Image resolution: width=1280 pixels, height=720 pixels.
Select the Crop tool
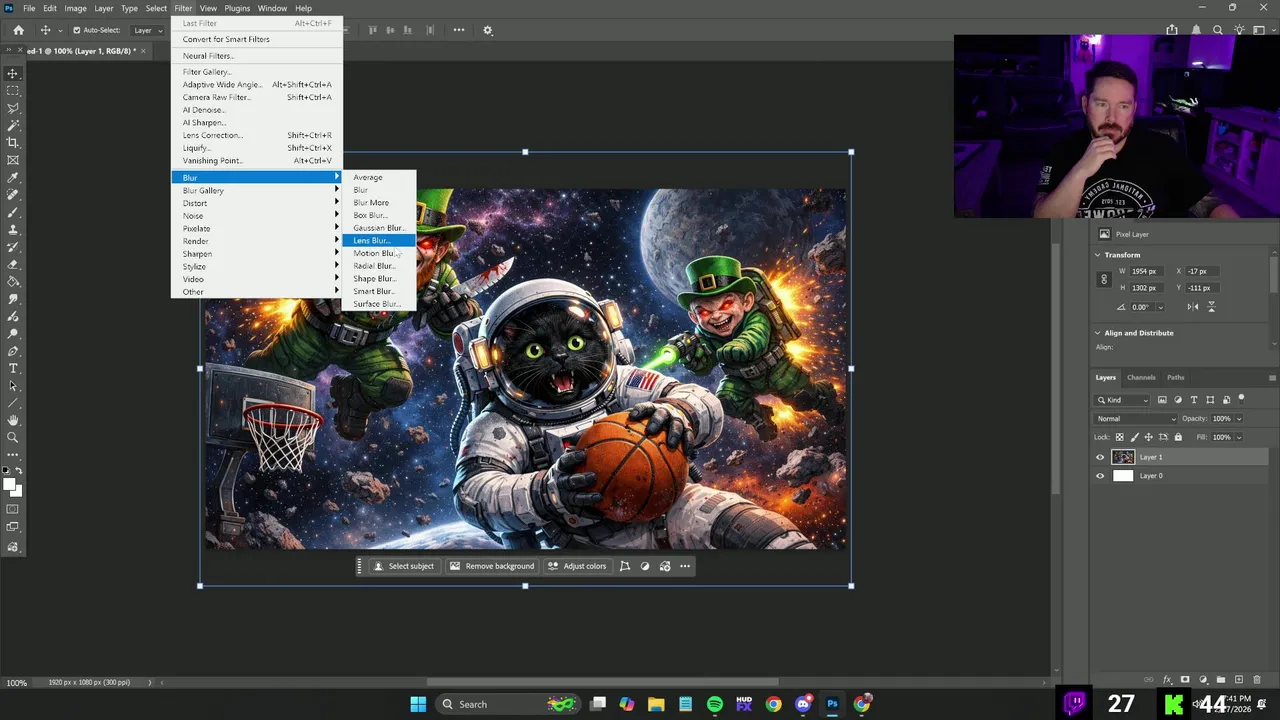pyautogui.click(x=13, y=143)
